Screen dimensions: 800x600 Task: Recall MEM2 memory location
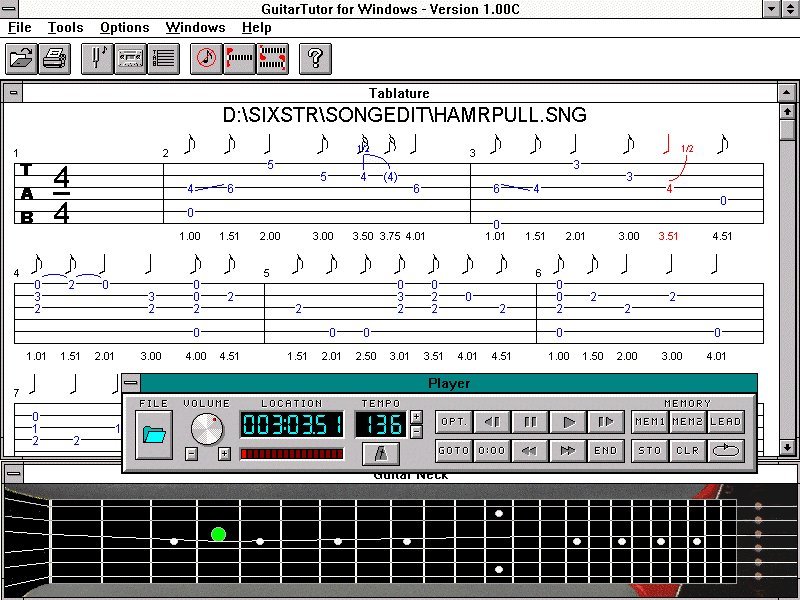tap(687, 422)
